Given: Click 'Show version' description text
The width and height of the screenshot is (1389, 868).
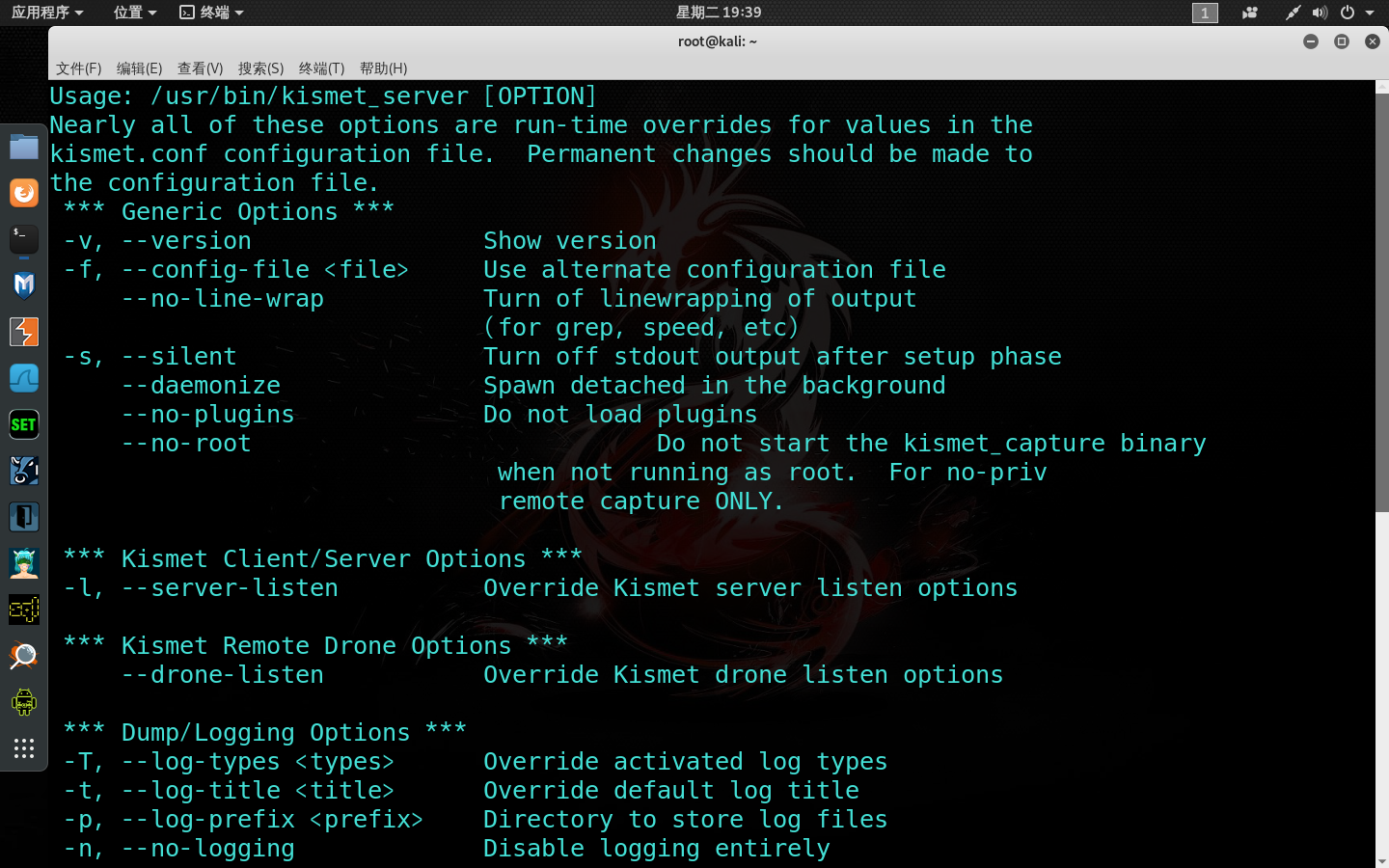Looking at the screenshot, I should [x=570, y=241].
